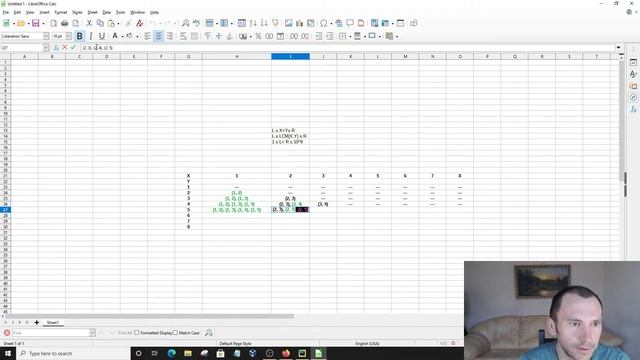Accept the formula with green checkmark

pyautogui.click(x=73, y=48)
